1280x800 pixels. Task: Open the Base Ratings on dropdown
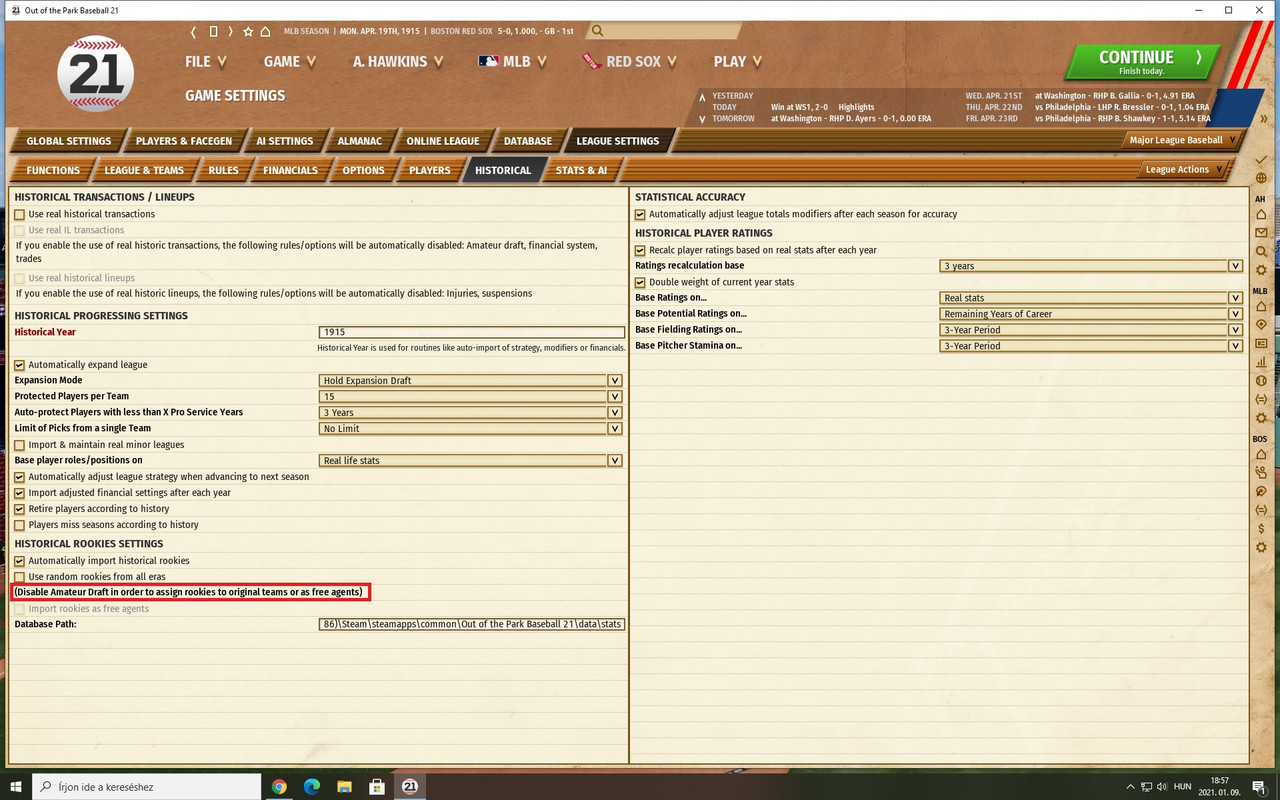pos(1091,298)
